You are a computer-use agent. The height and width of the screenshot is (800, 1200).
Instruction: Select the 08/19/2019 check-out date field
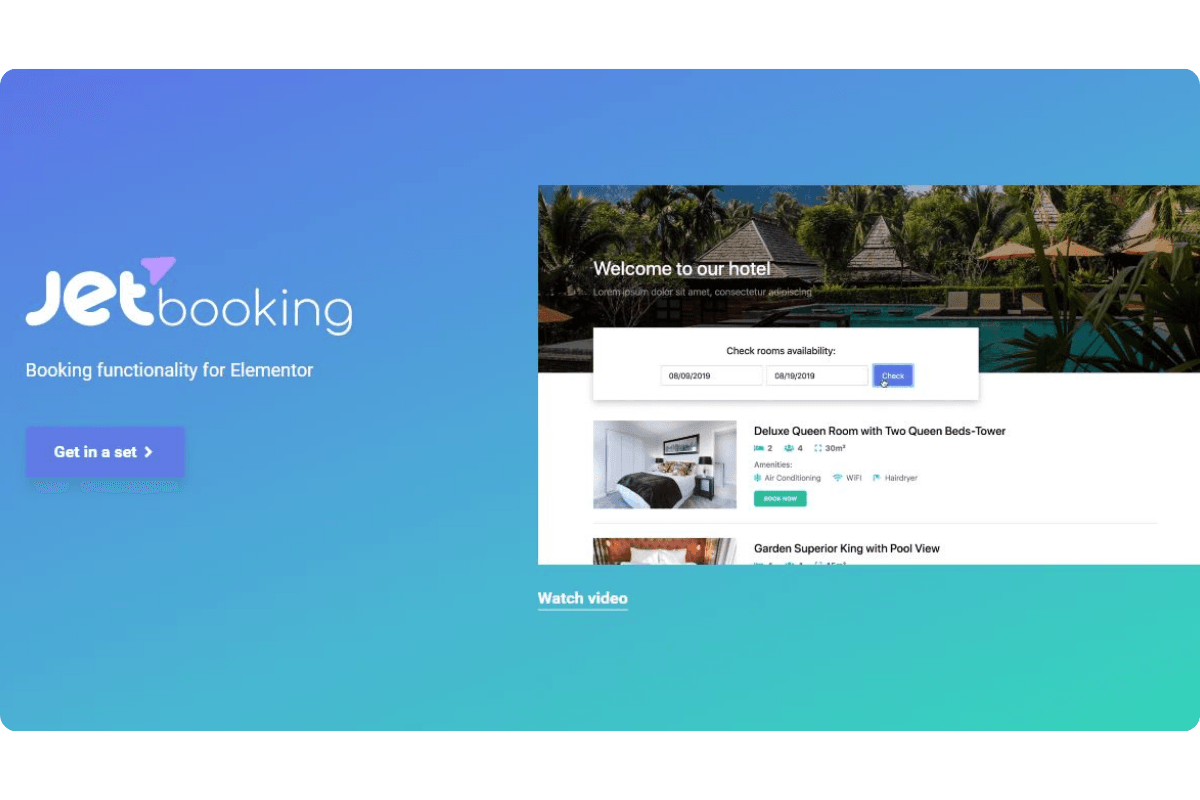tap(817, 376)
